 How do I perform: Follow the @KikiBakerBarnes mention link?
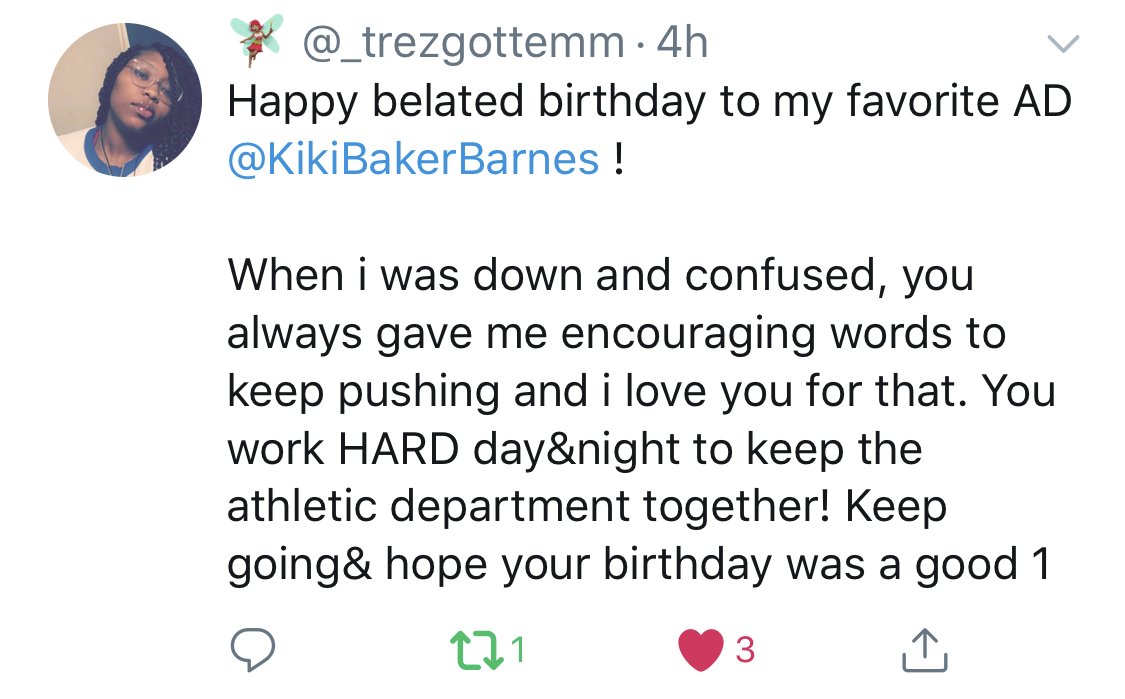pos(413,159)
